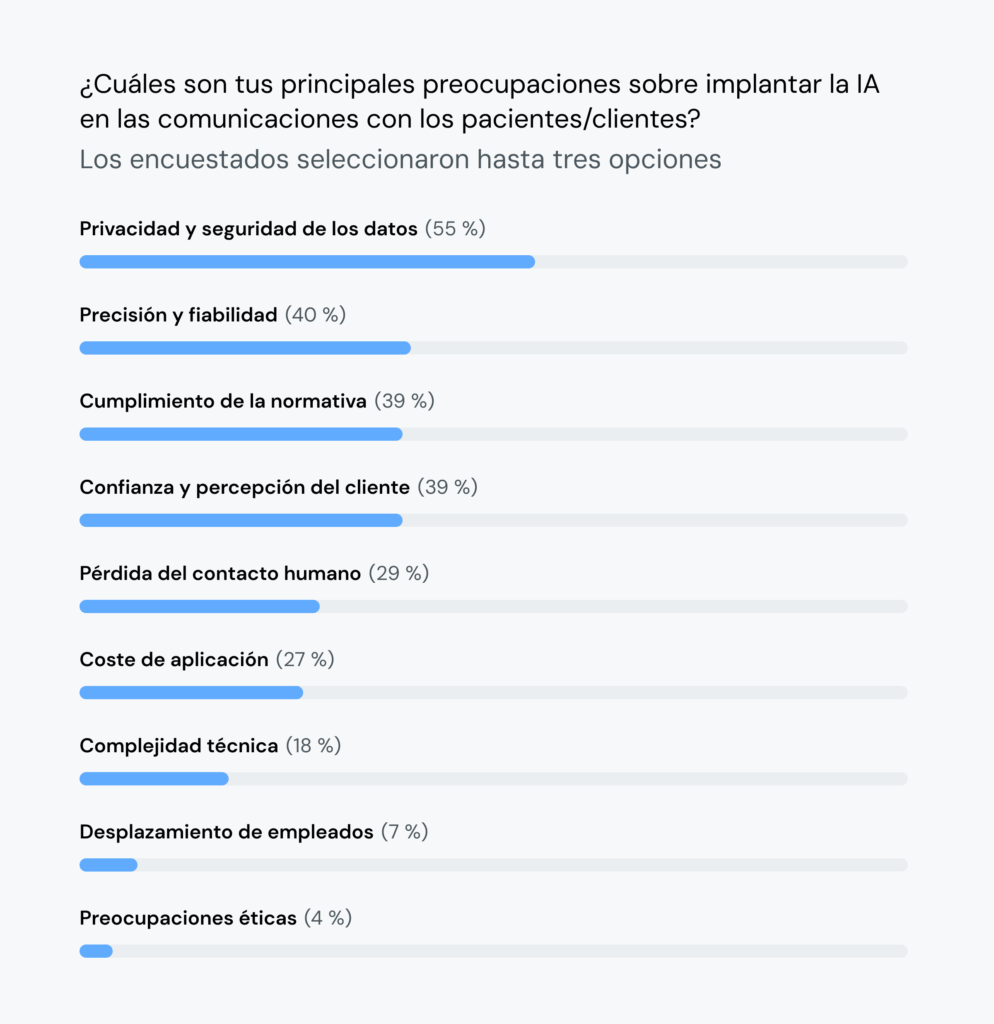Select the 'Cumplimiento de la normativa' label

click(x=223, y=401)
